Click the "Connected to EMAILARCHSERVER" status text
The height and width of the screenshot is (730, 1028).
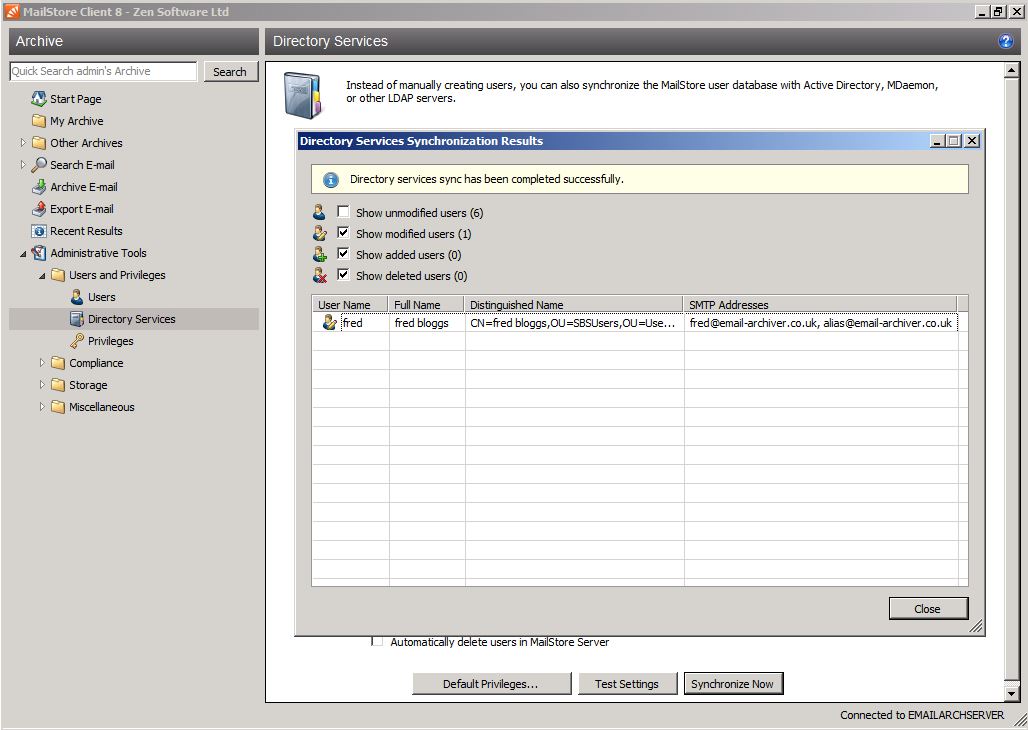point(922,715)
